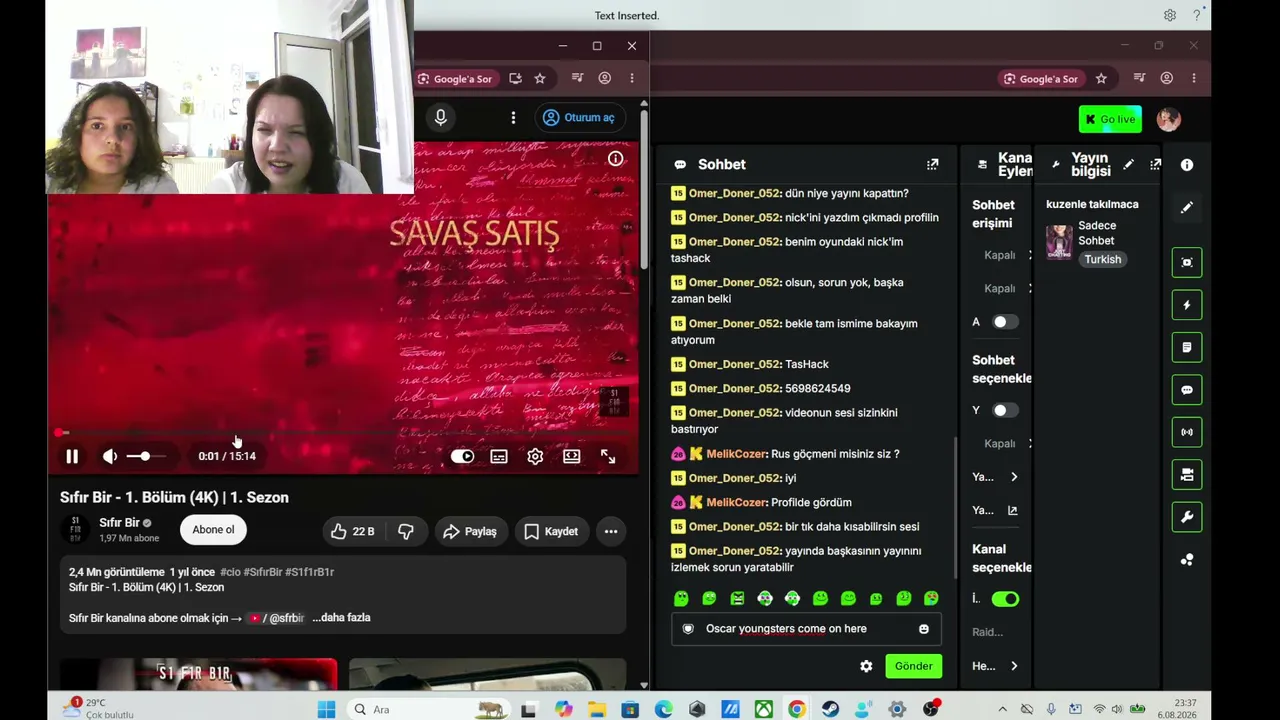Open the profile icon in the left browser window
Image resolution: width=1280 pixels, height=720 pixels.
pyautogui.click(x=604, y=78)
